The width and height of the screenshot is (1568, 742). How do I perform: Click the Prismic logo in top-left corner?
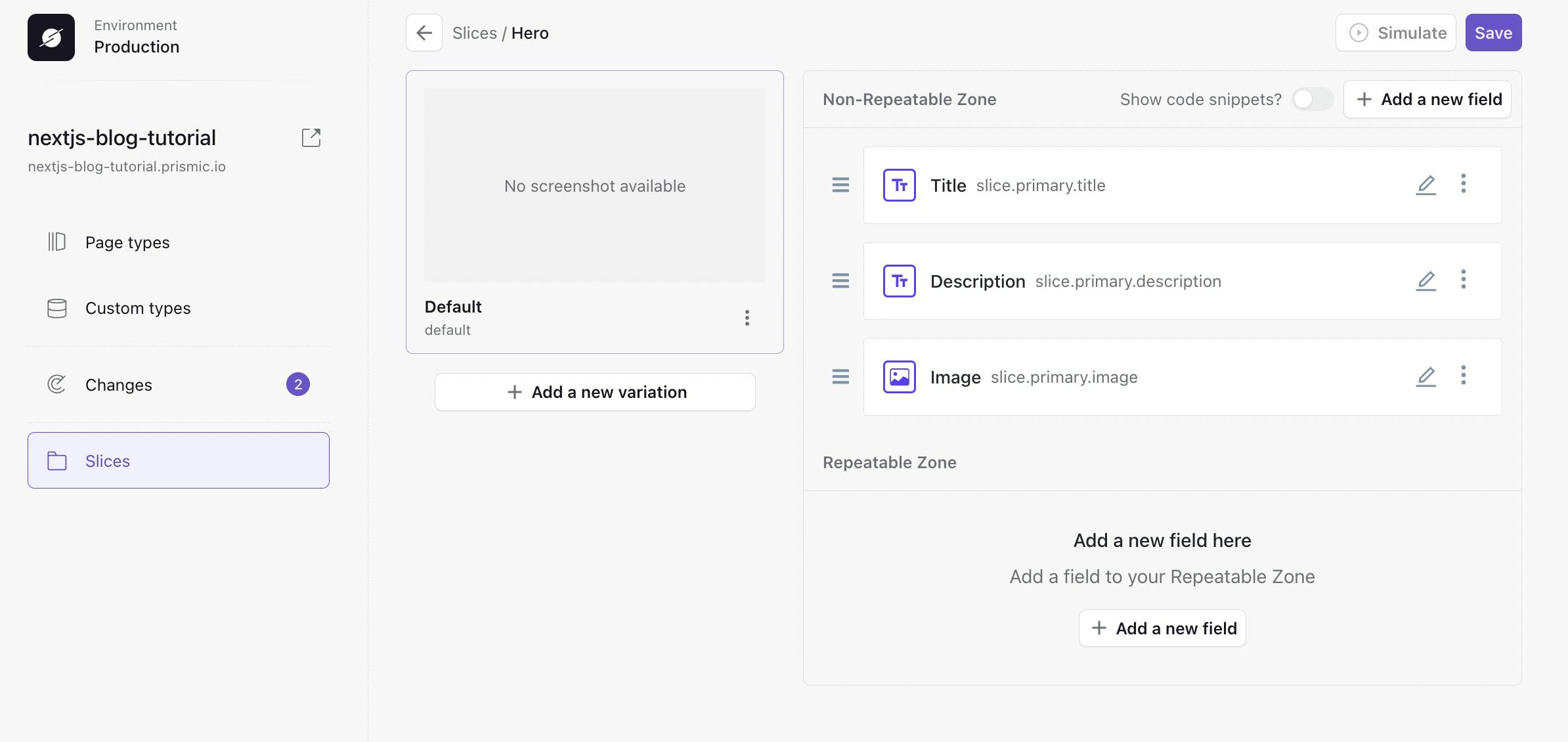click(x=51, y=37)
